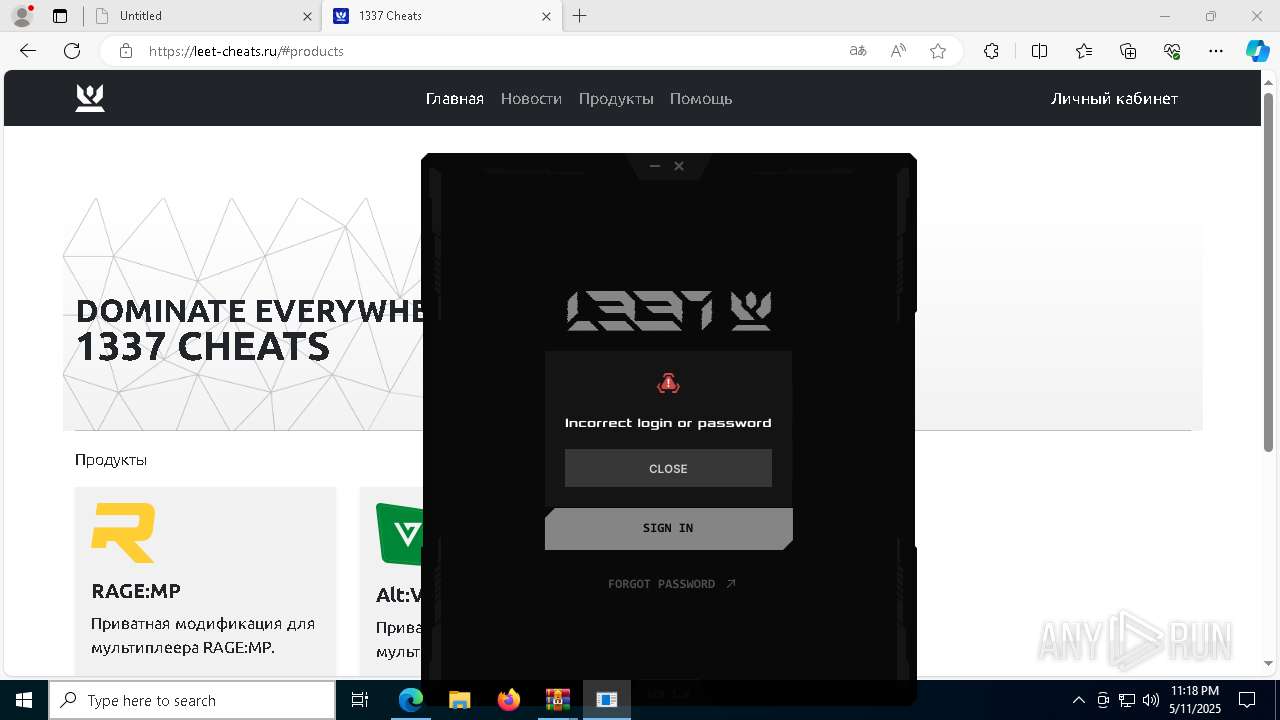
Task: Click the 1337 Cheats site logo
Action: (90, 98)
